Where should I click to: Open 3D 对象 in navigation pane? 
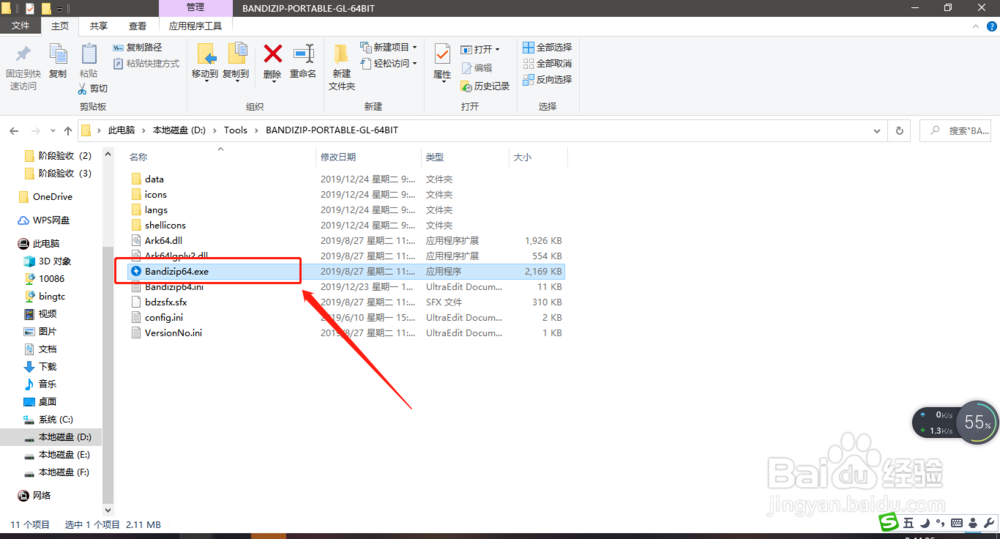[x=47, y=261]
